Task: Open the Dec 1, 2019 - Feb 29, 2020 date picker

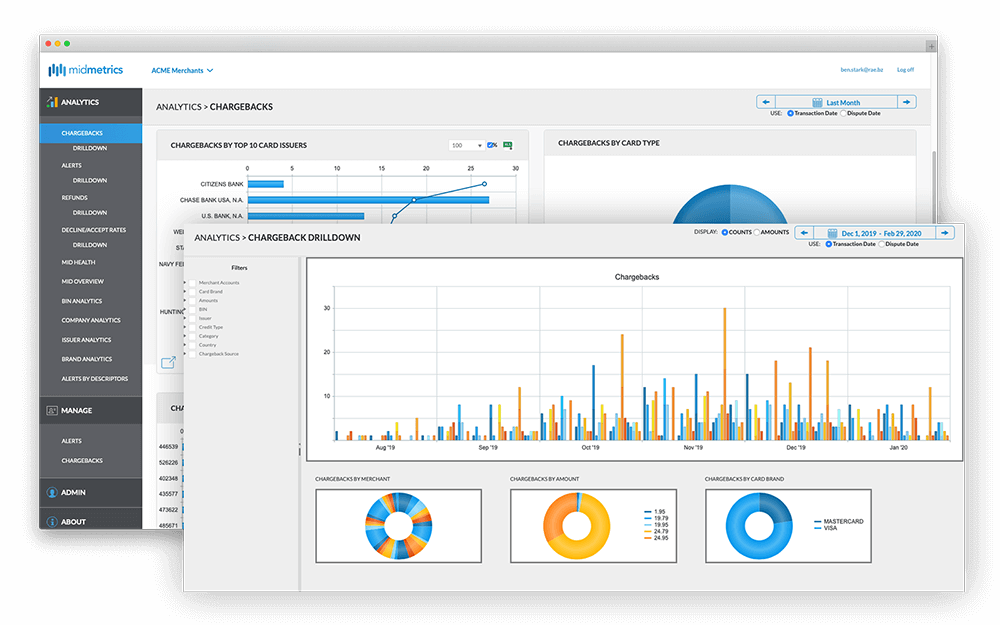Action: (x=866, y=233)
